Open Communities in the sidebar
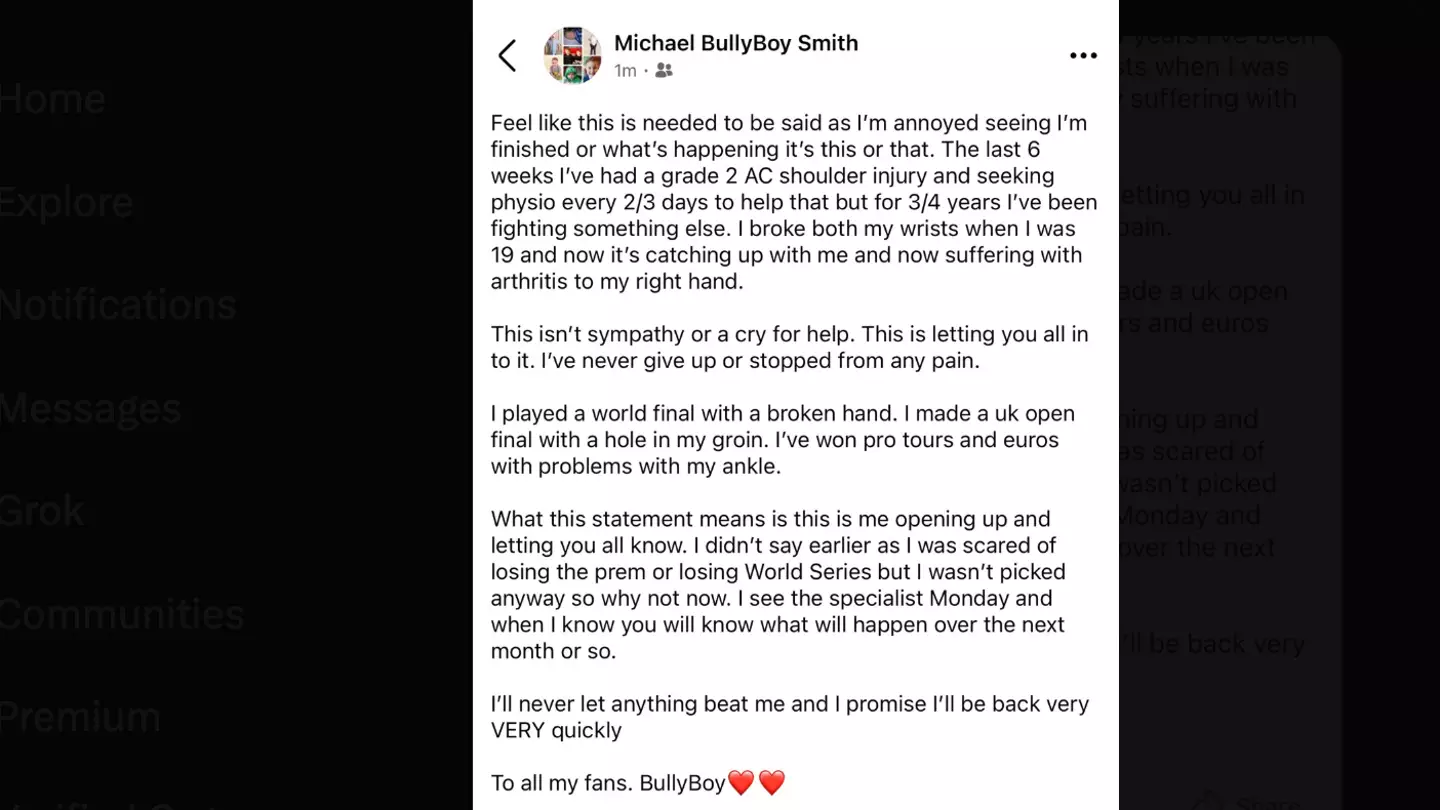Image resolution: width=1440 pixels, height=810 pixels. [121, 614]
